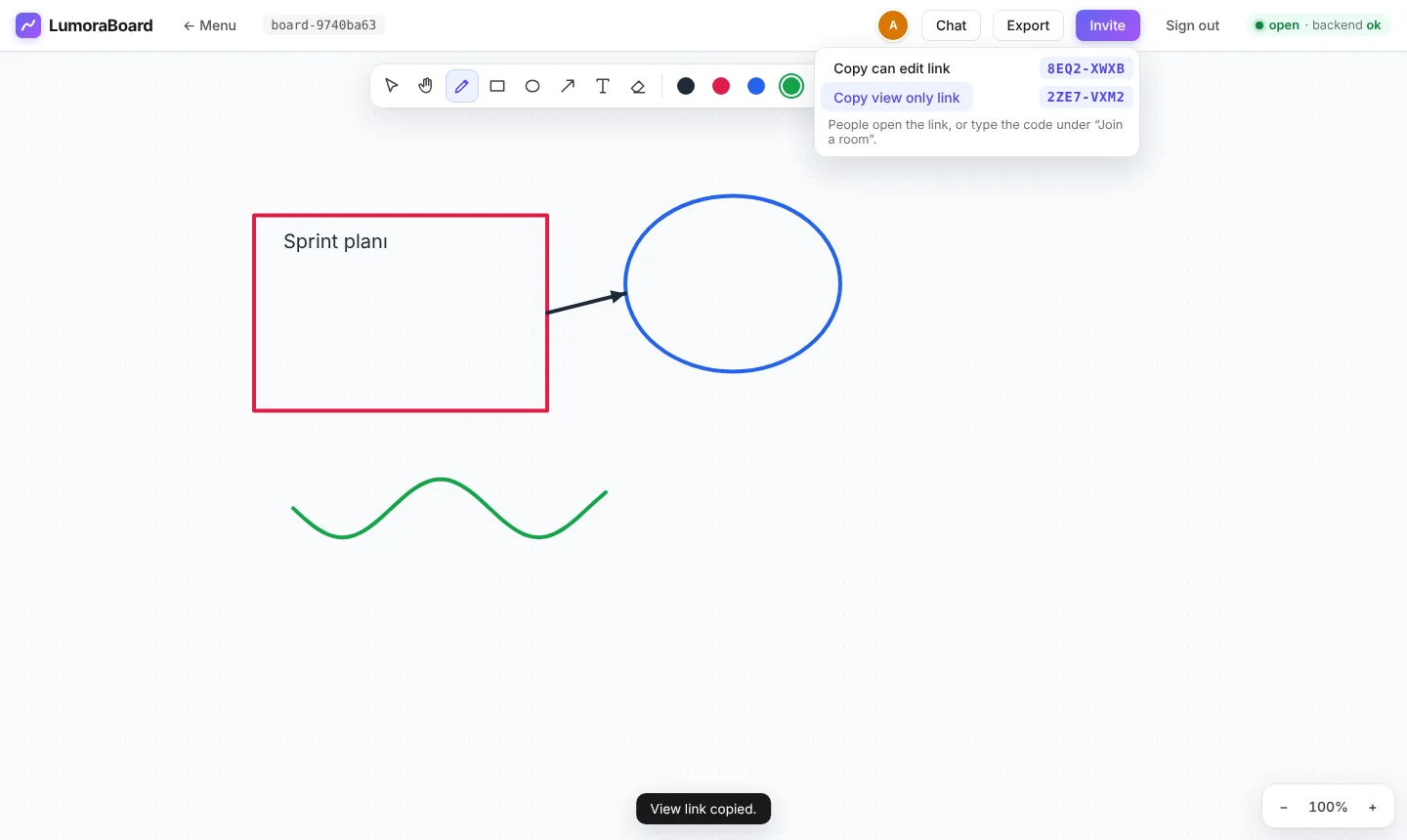Click the open backend ok status
This screenshot has height=840, width=1407.
[x=1318, y=25]
